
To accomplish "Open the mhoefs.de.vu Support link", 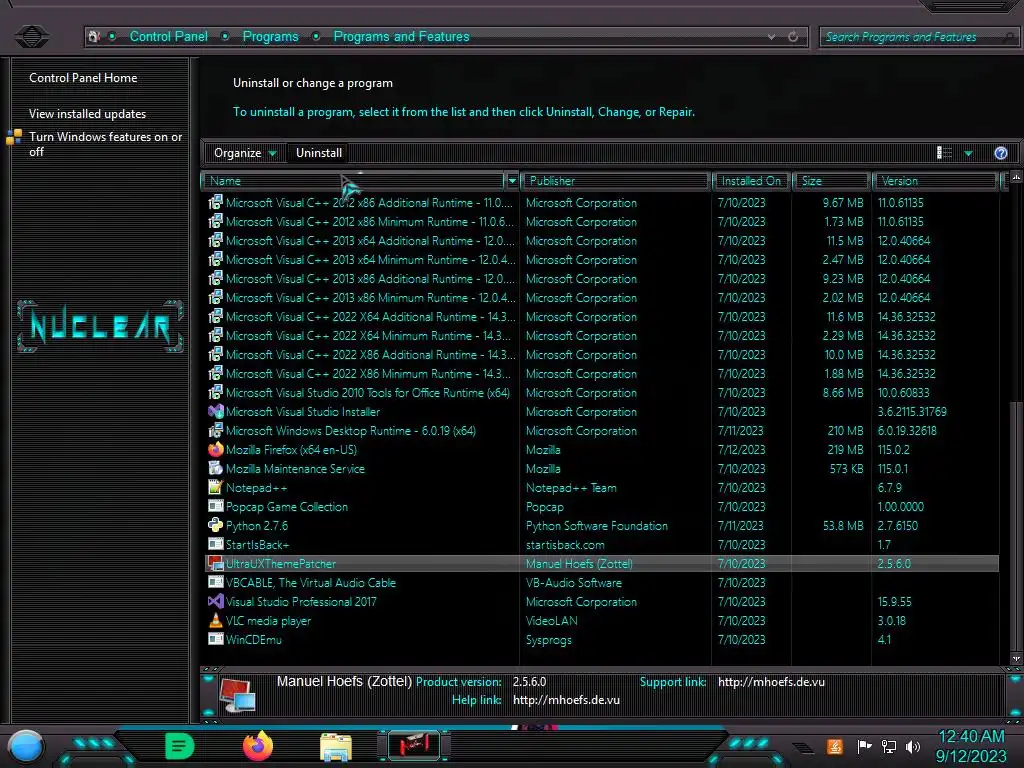I will [x=771, y=682].
